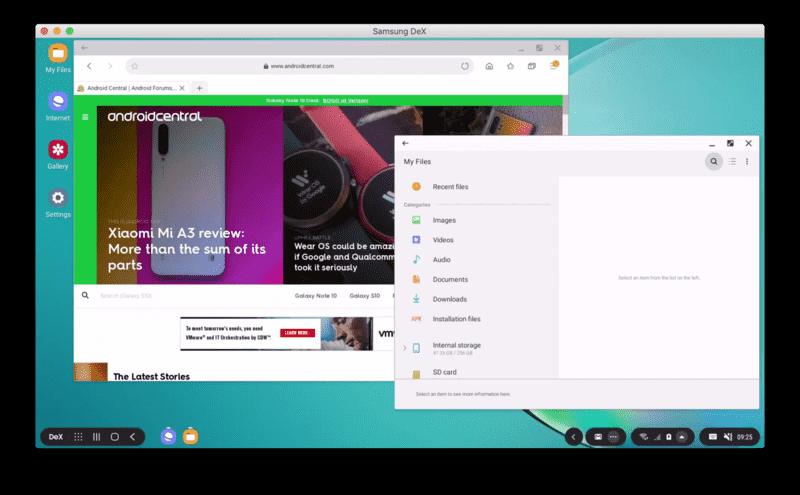This screenshot has height=495, width=800.
Task: Open My Files more options menu
Action: tap(747, 161)
